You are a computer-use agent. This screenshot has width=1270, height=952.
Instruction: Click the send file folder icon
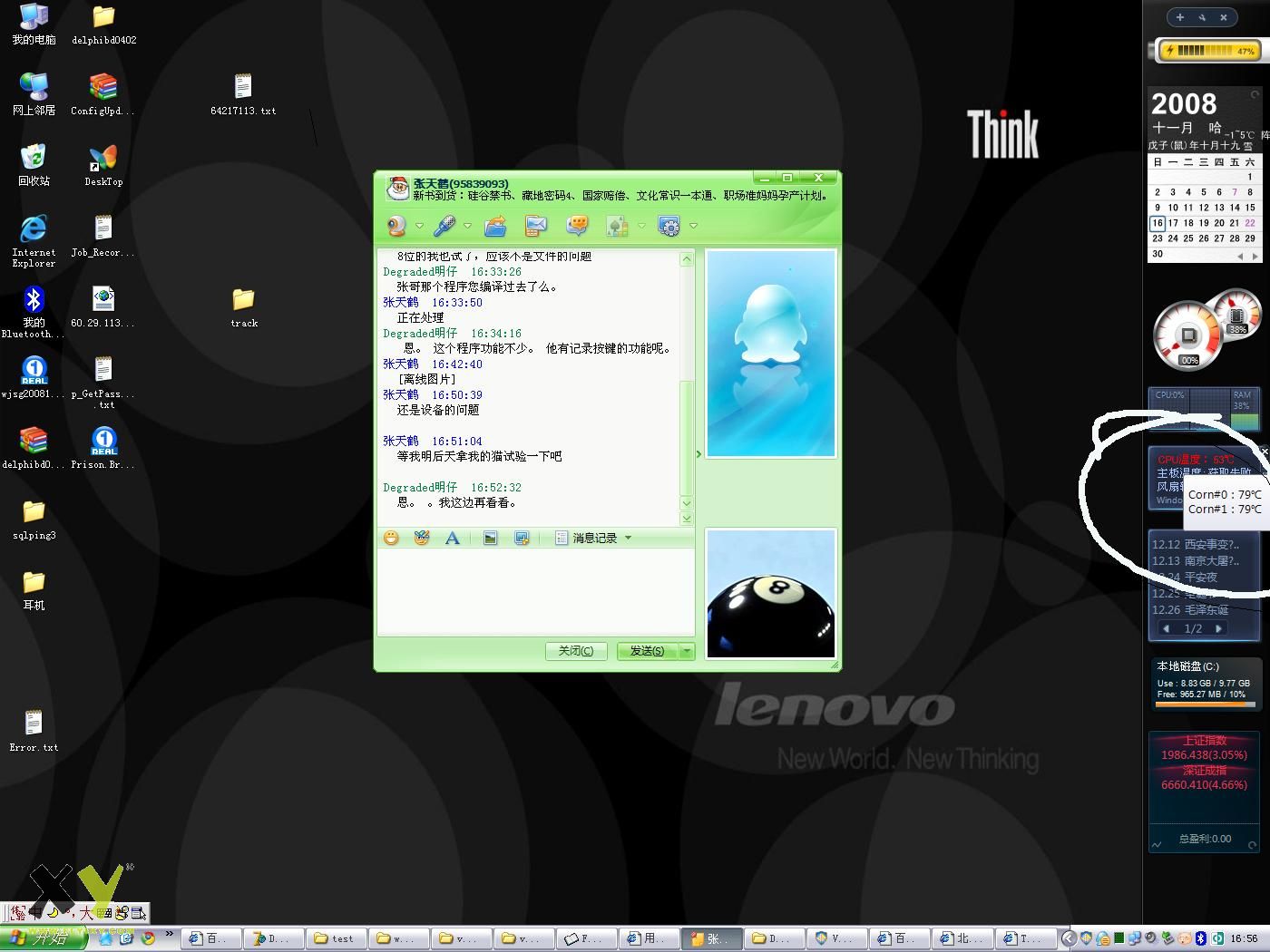pos(494,226)
